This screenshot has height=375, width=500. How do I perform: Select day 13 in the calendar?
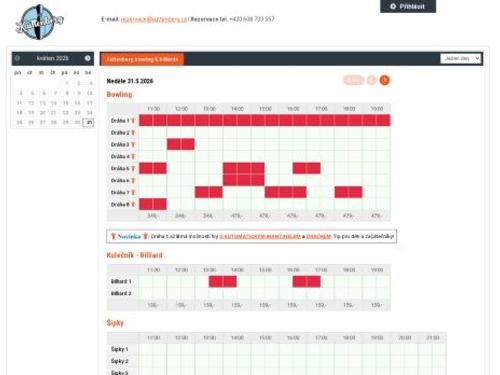tap(42, 103)
